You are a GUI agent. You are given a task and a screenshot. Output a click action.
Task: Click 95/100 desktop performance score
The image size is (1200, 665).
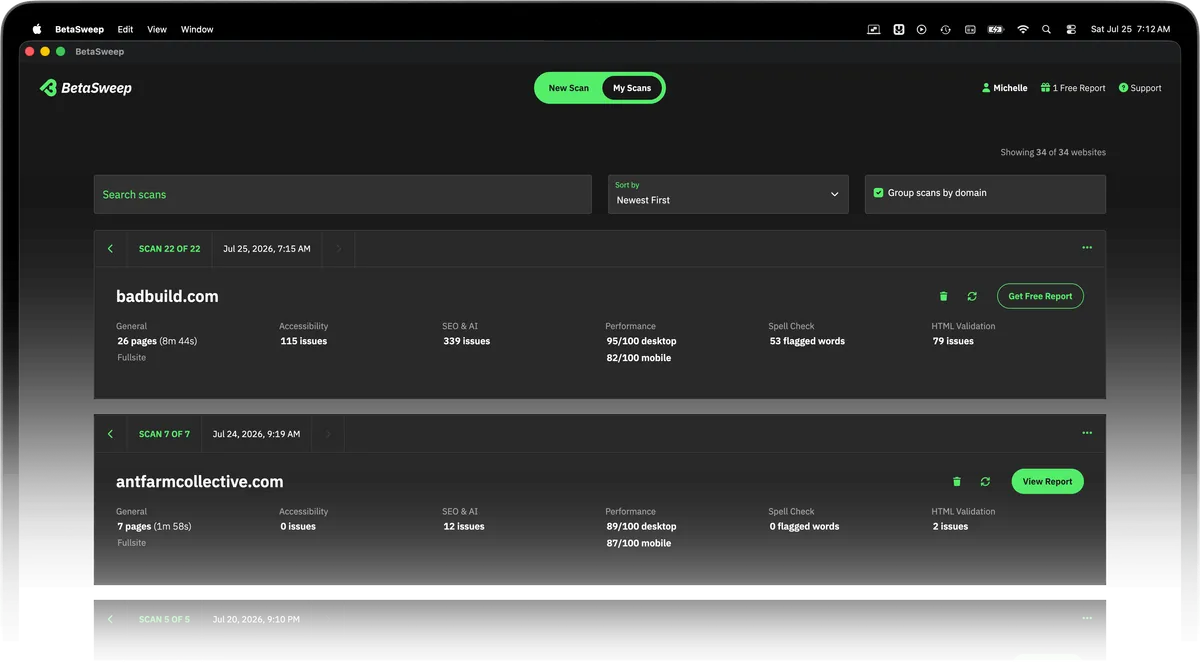point(641,341)
